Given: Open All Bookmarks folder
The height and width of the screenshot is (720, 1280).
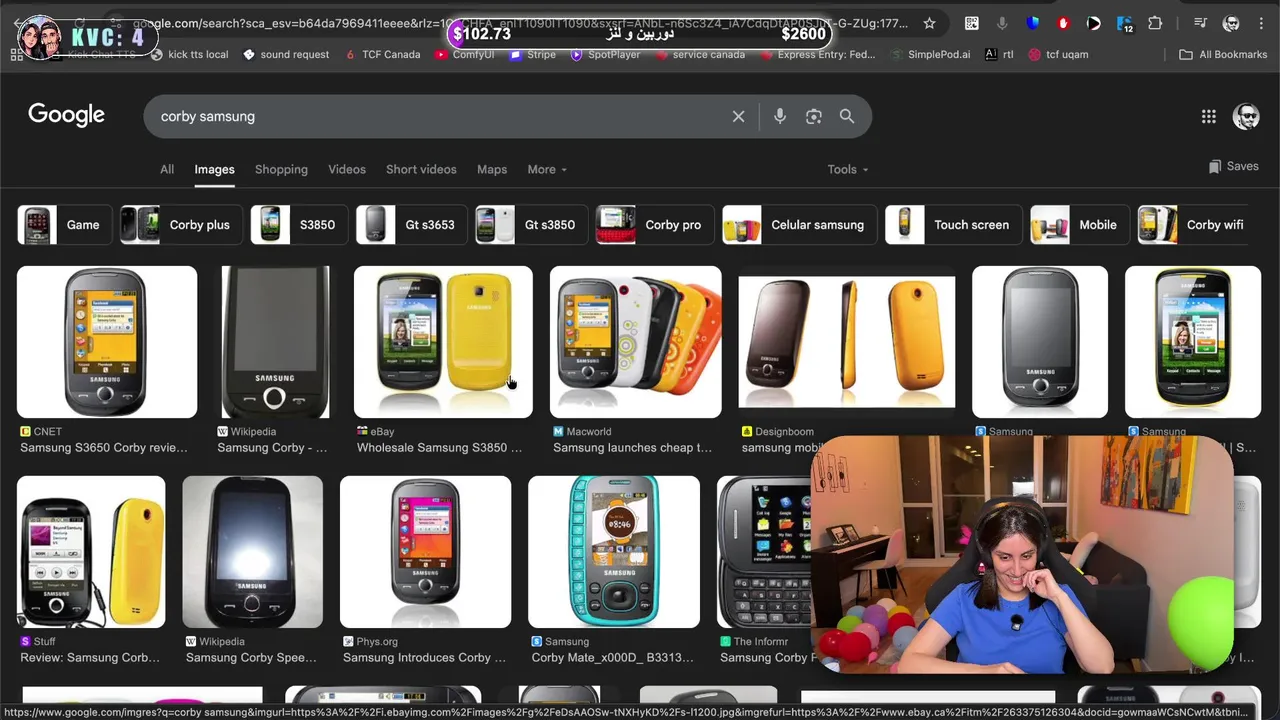Looking at the screenshot, I should 1223,54.
